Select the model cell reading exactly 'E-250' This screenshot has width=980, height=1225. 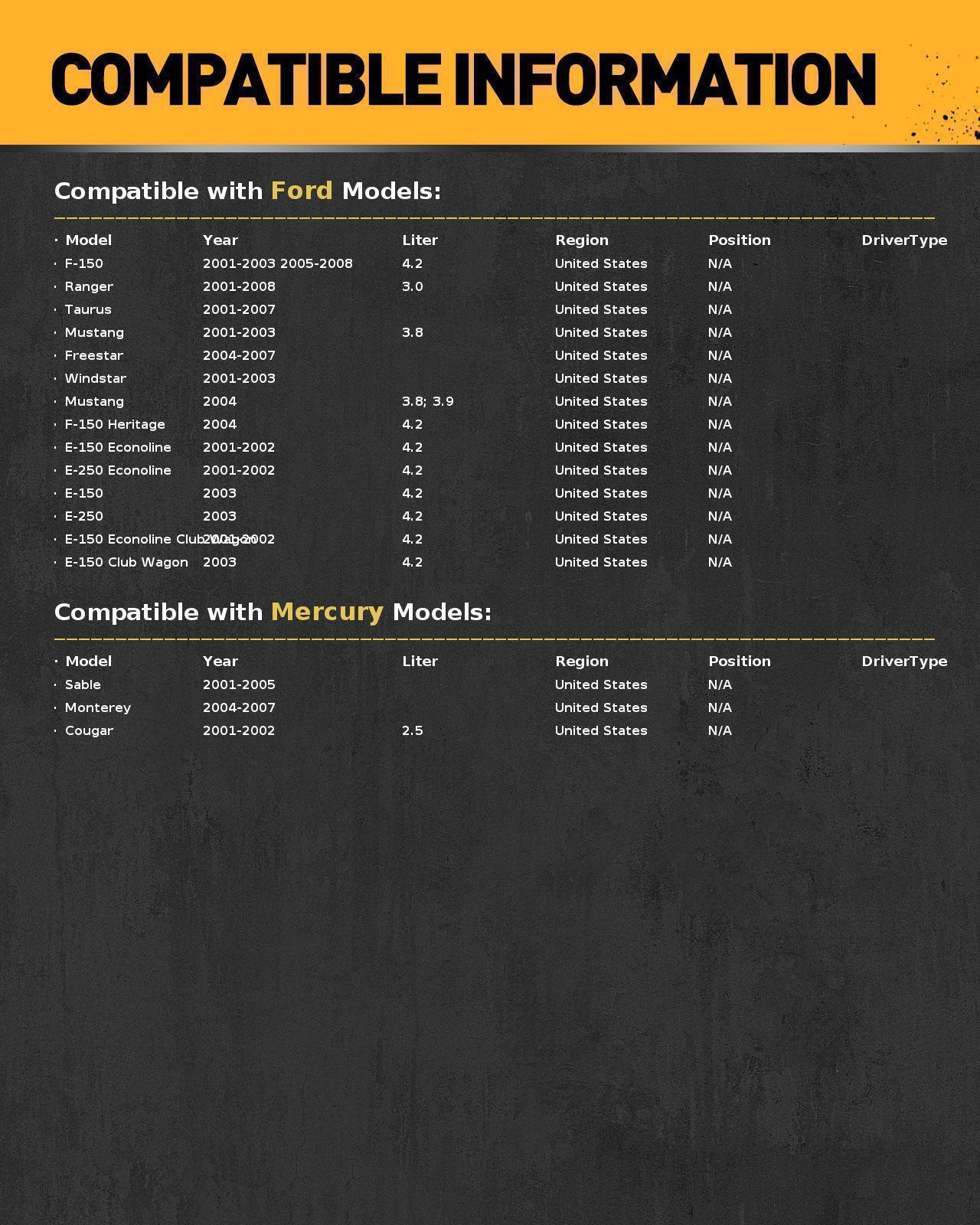(84, 516)
